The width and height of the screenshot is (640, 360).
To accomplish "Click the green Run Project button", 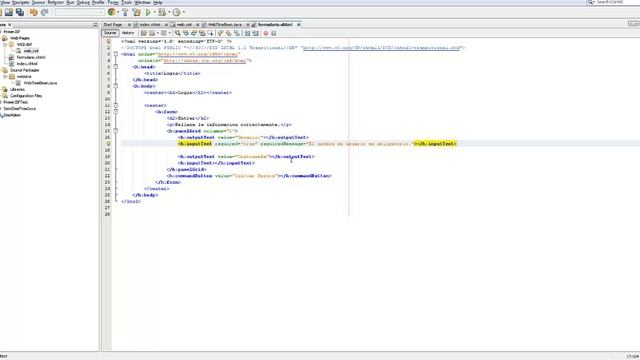I will pyautogui.click(x=149, y=13).
